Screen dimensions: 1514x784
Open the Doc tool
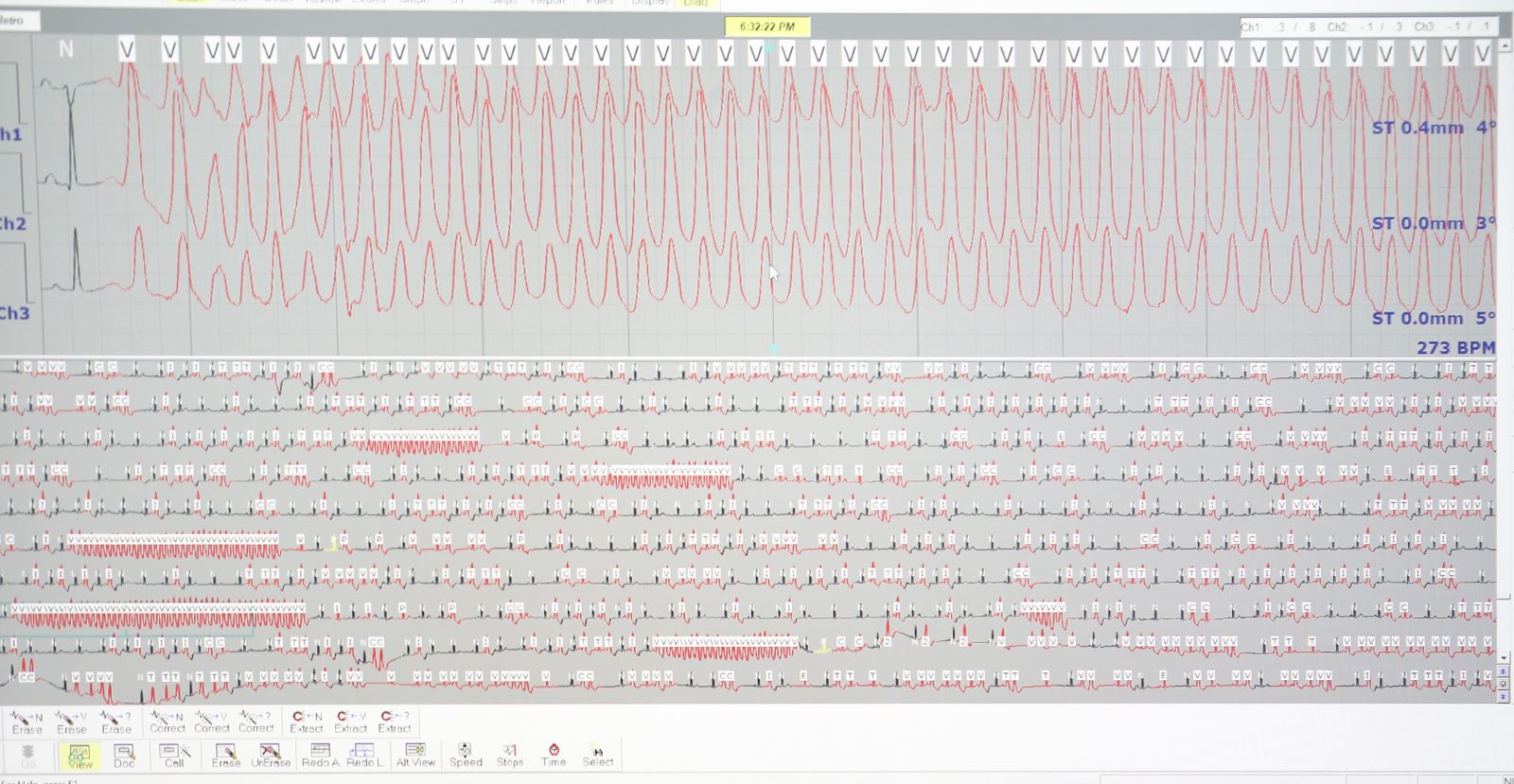124,756
